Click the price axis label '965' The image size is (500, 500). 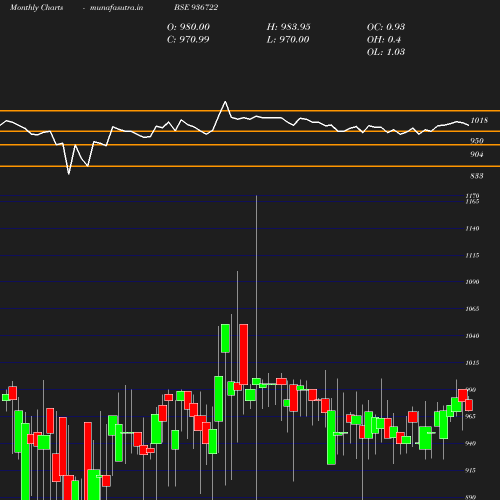pos(470,417)
